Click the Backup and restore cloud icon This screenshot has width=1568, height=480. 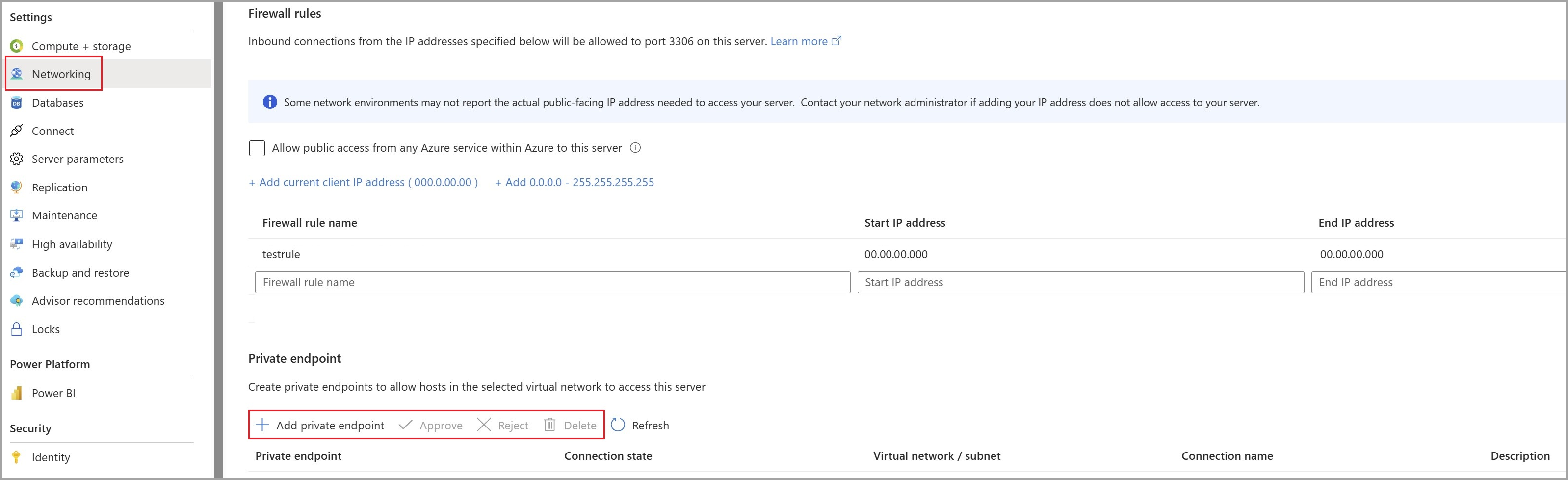pos(16,272)
